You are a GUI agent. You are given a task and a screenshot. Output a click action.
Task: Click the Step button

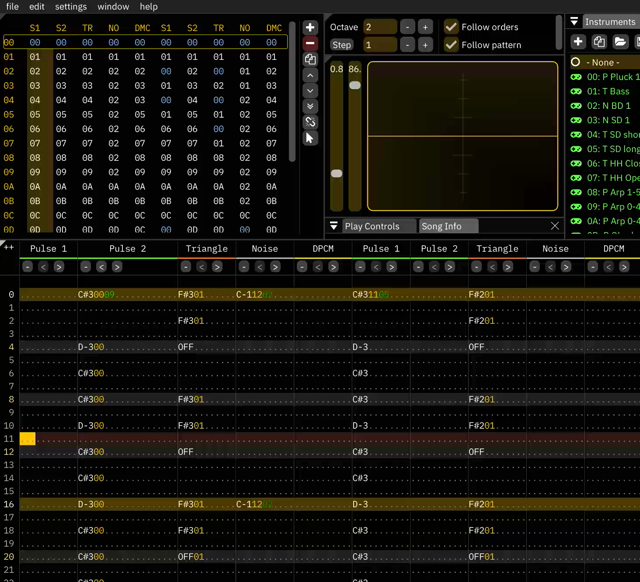click(342, 45)
